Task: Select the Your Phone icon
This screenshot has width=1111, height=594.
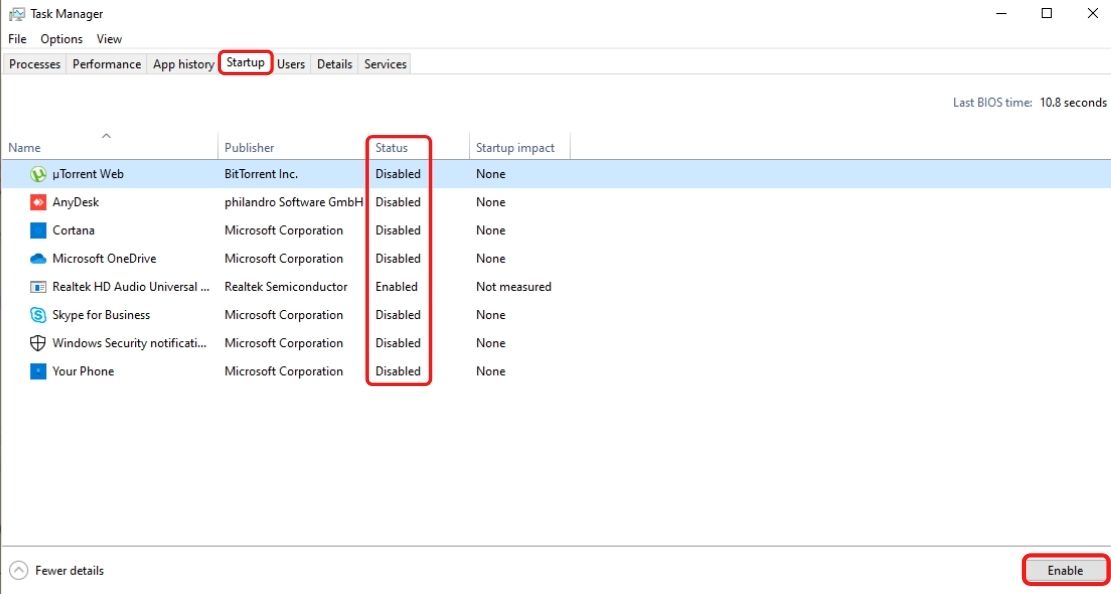Action: coord(39,371)
